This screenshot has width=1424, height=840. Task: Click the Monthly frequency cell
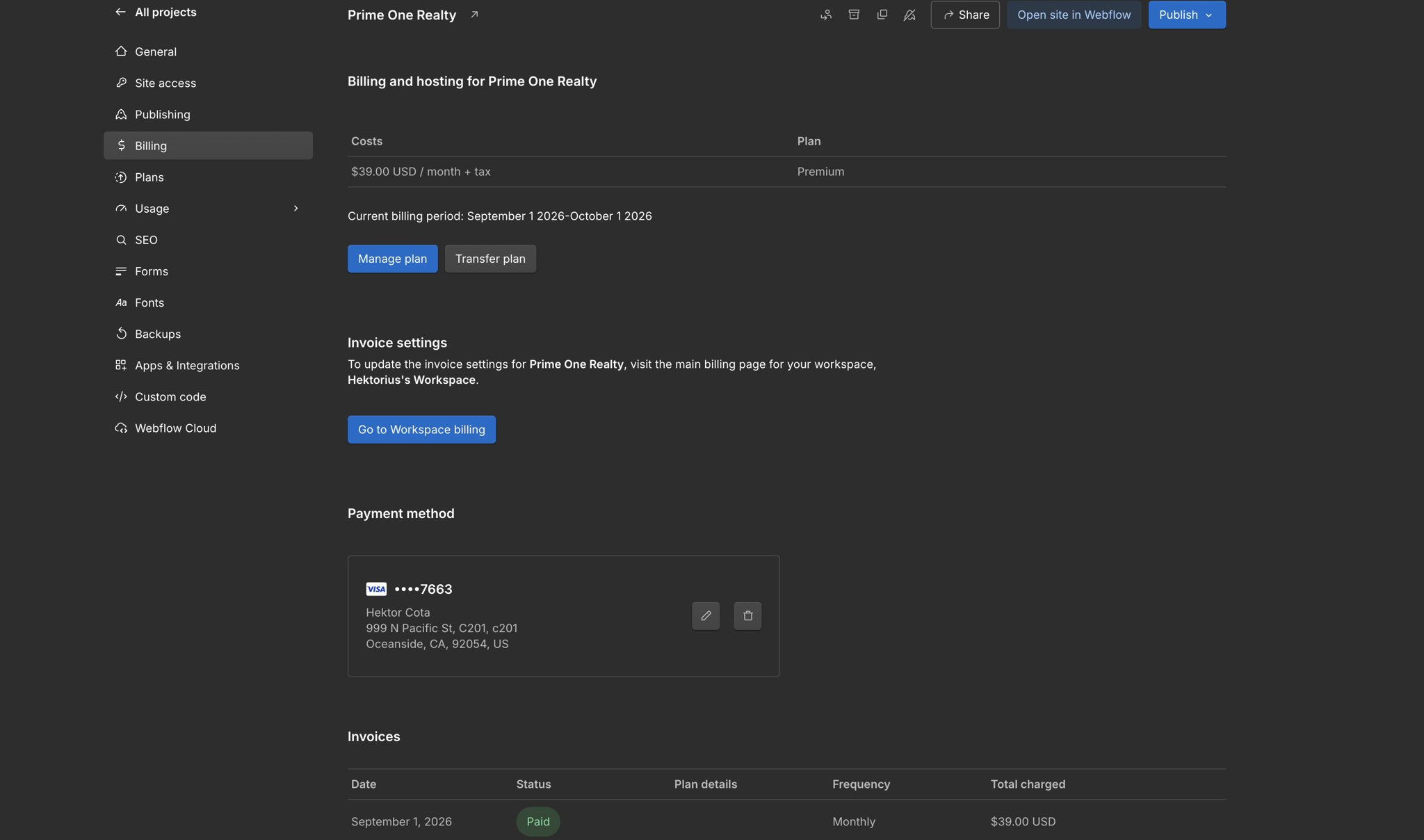[x=854, y=821]
